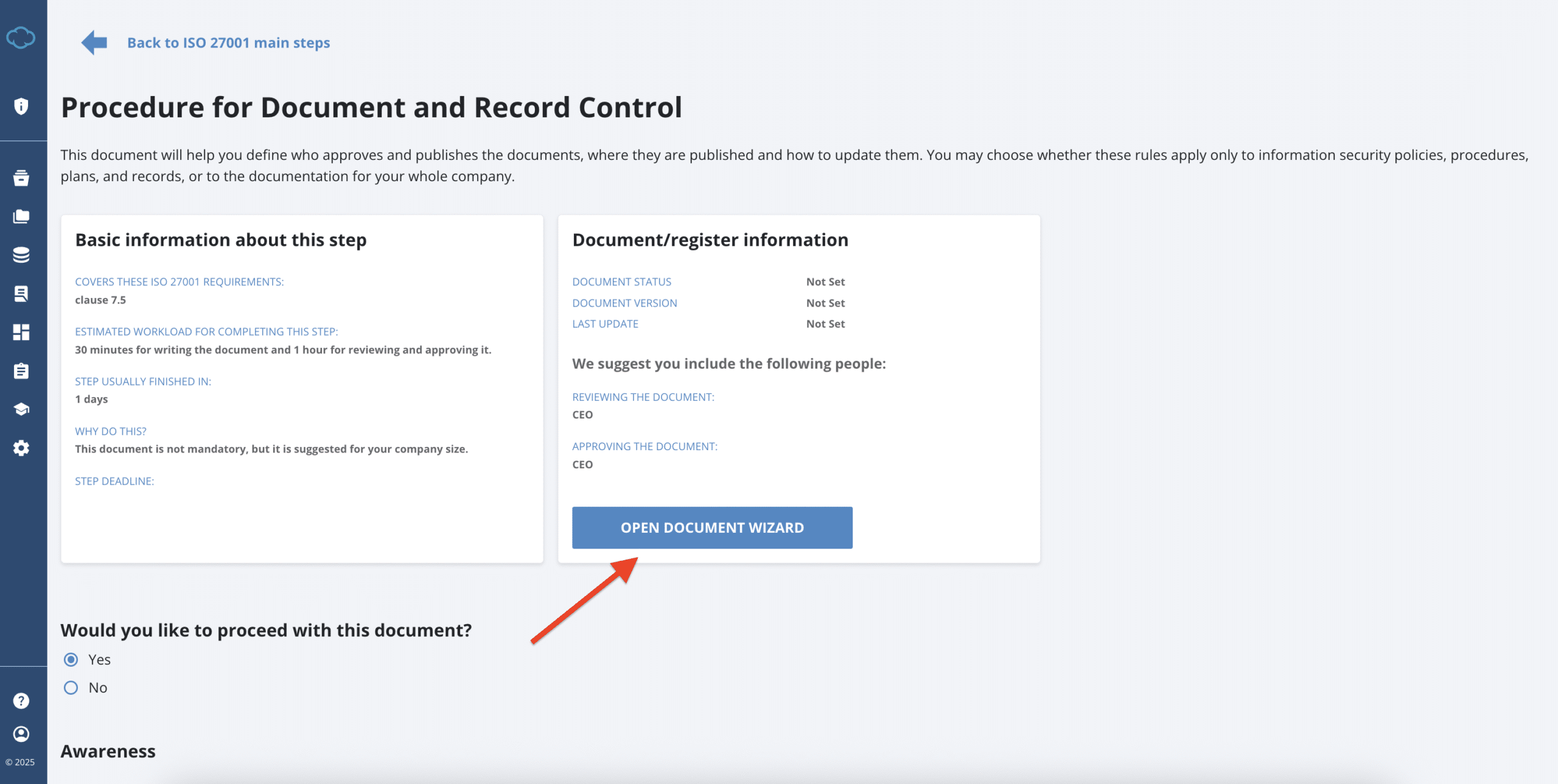Click the blue back arrow icon

tap(94, 43)
